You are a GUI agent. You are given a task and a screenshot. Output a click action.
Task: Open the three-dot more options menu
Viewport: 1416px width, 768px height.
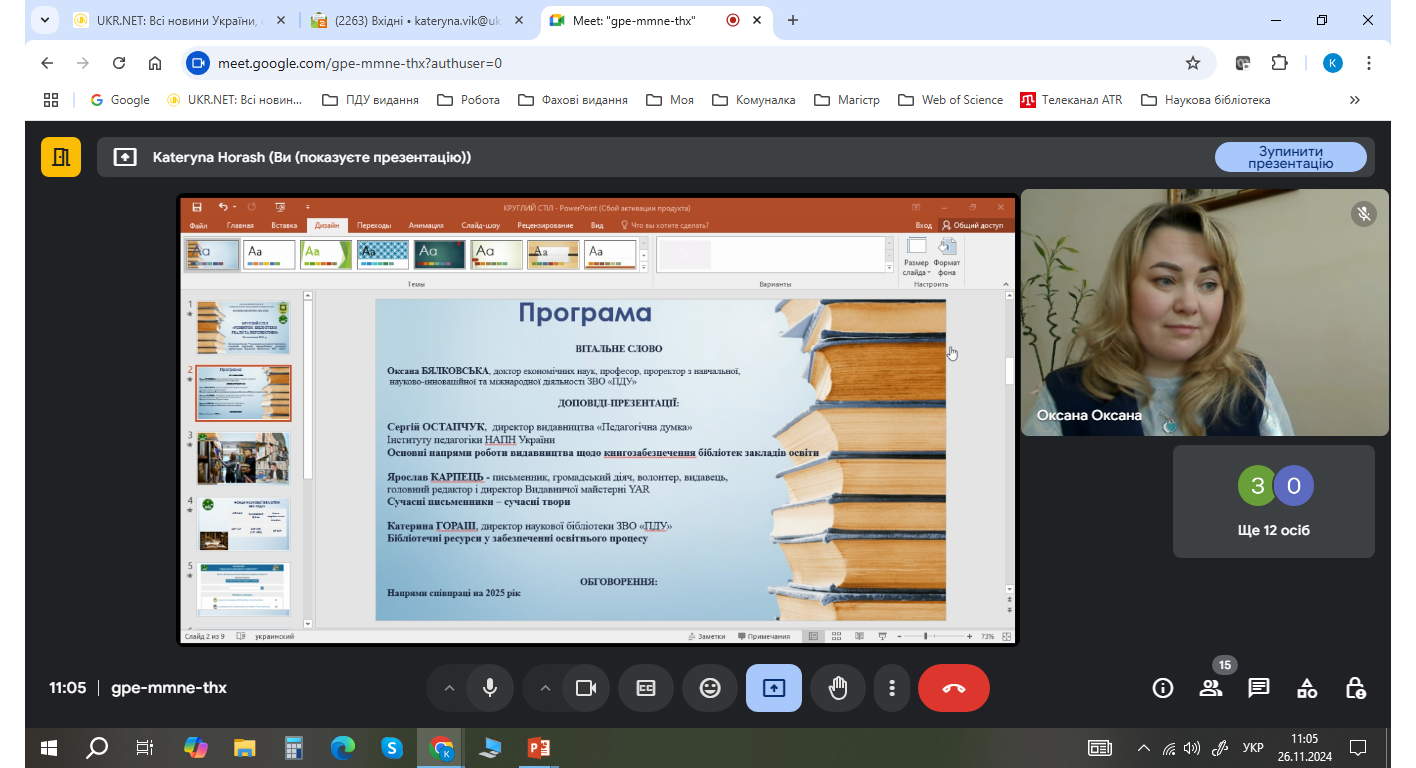(x=891, y=688)
